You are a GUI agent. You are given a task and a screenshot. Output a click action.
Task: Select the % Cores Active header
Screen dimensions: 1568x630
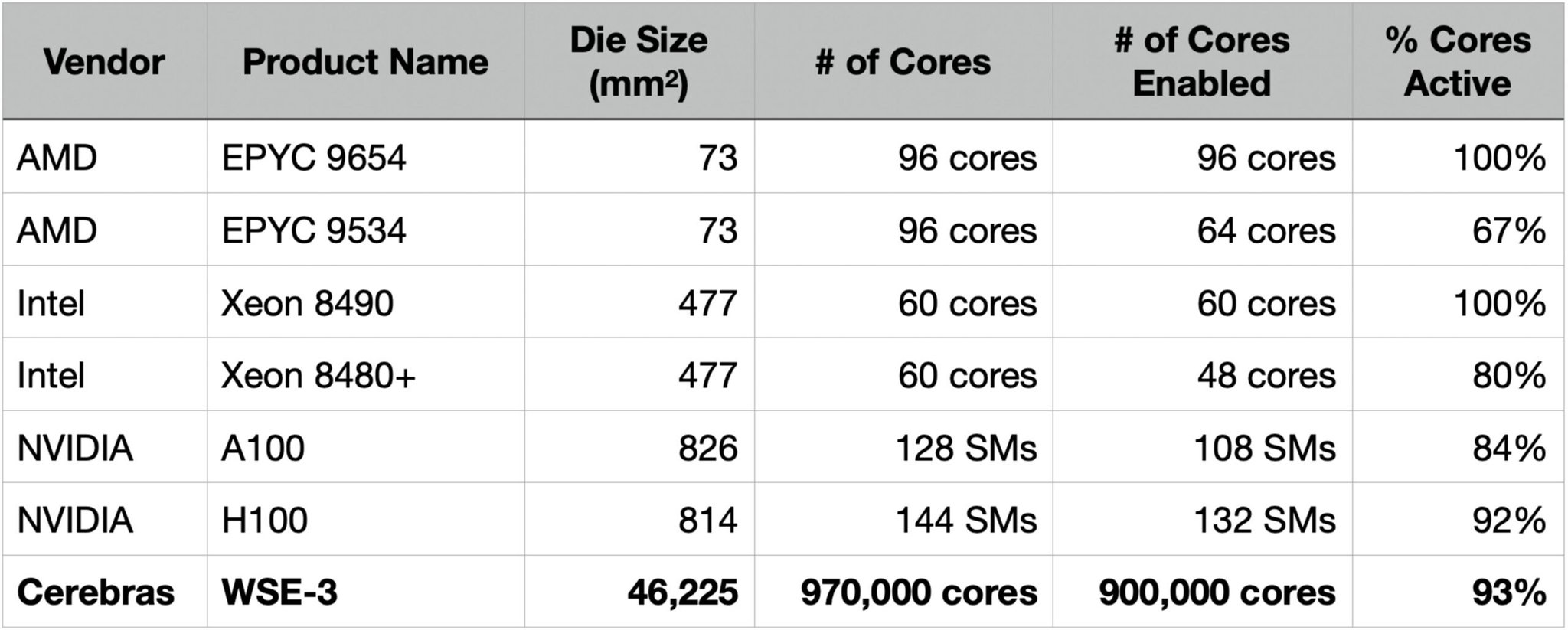pos(1458,62)
